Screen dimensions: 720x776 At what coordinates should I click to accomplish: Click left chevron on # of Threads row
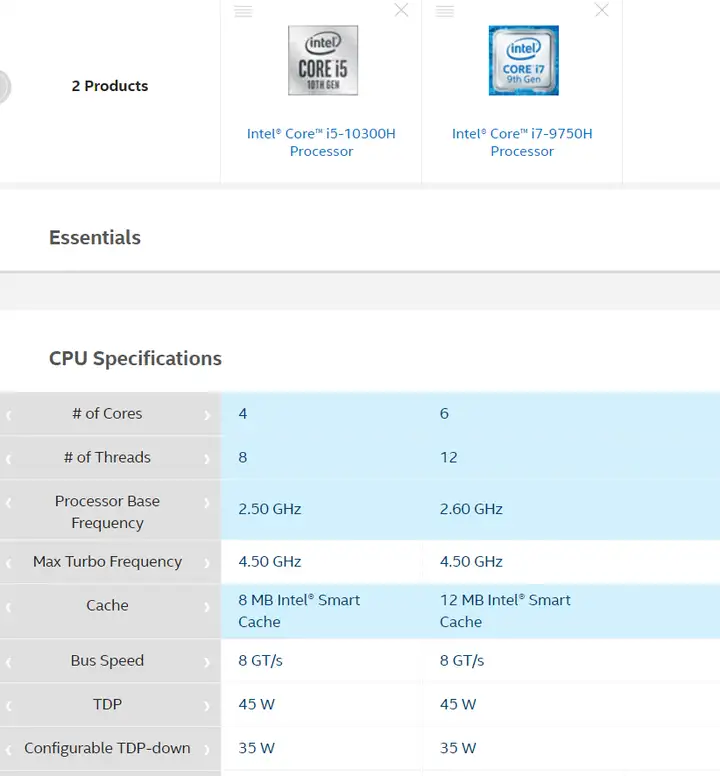[x=8, y=459]
